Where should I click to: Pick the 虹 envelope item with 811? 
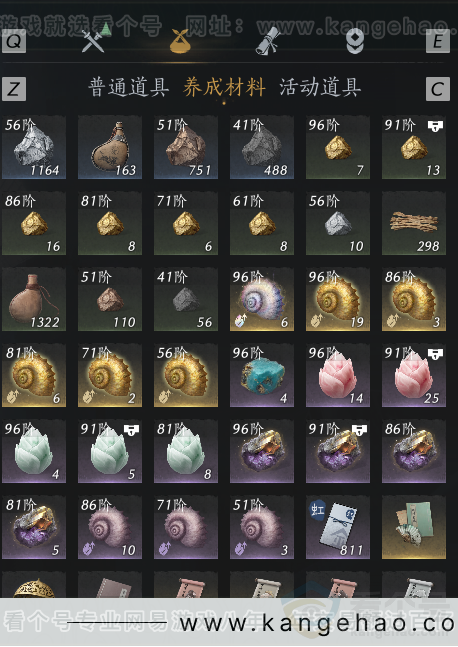(x=338, y=527)
